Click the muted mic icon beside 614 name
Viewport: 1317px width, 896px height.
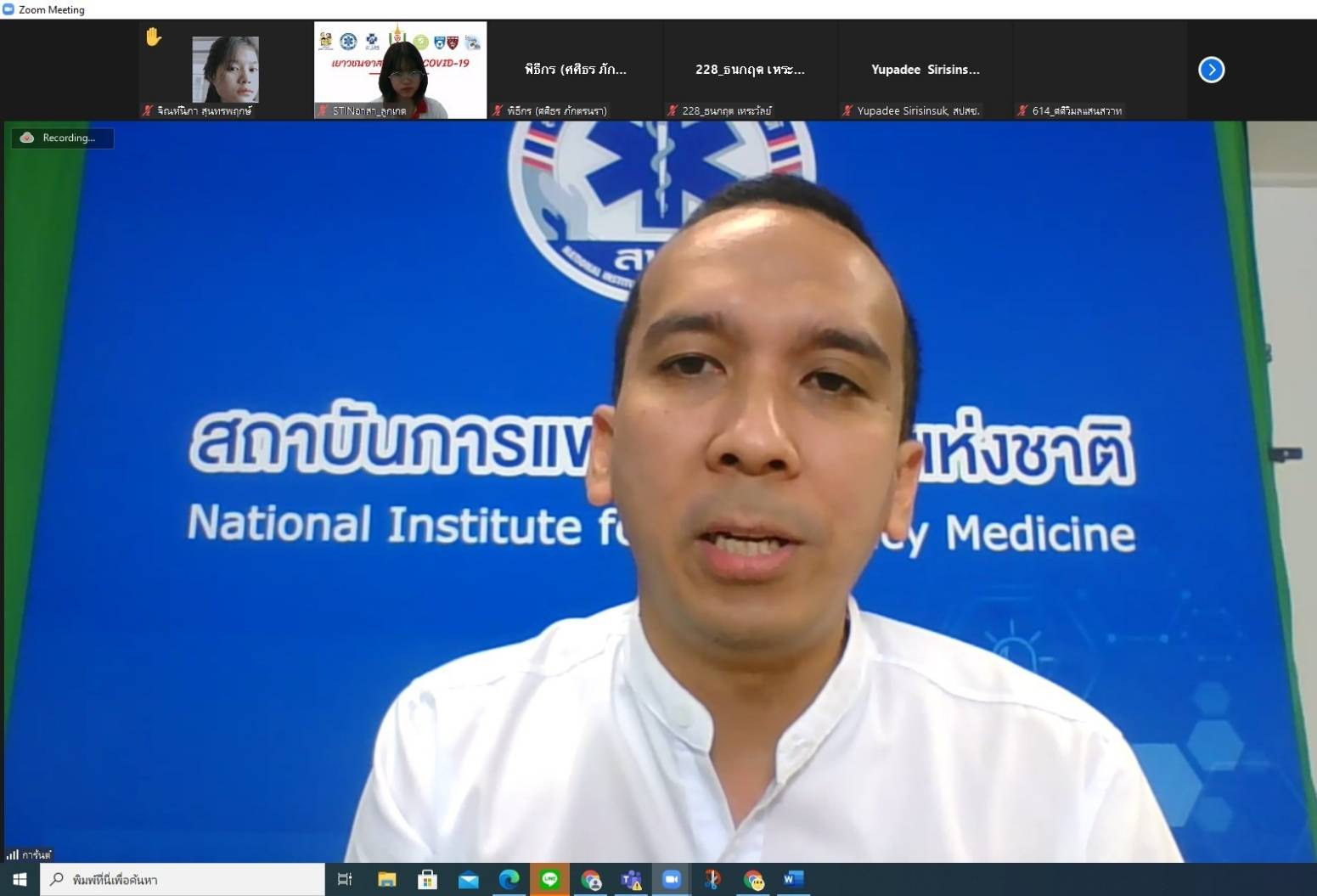(1022, 110)
